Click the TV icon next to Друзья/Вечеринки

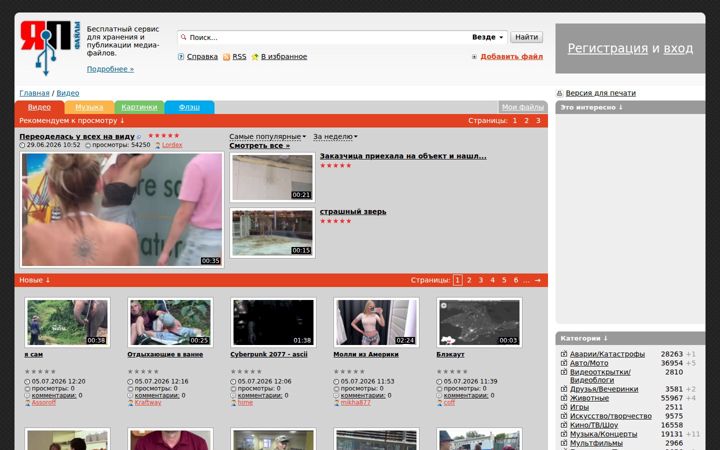tap(564, 389)
